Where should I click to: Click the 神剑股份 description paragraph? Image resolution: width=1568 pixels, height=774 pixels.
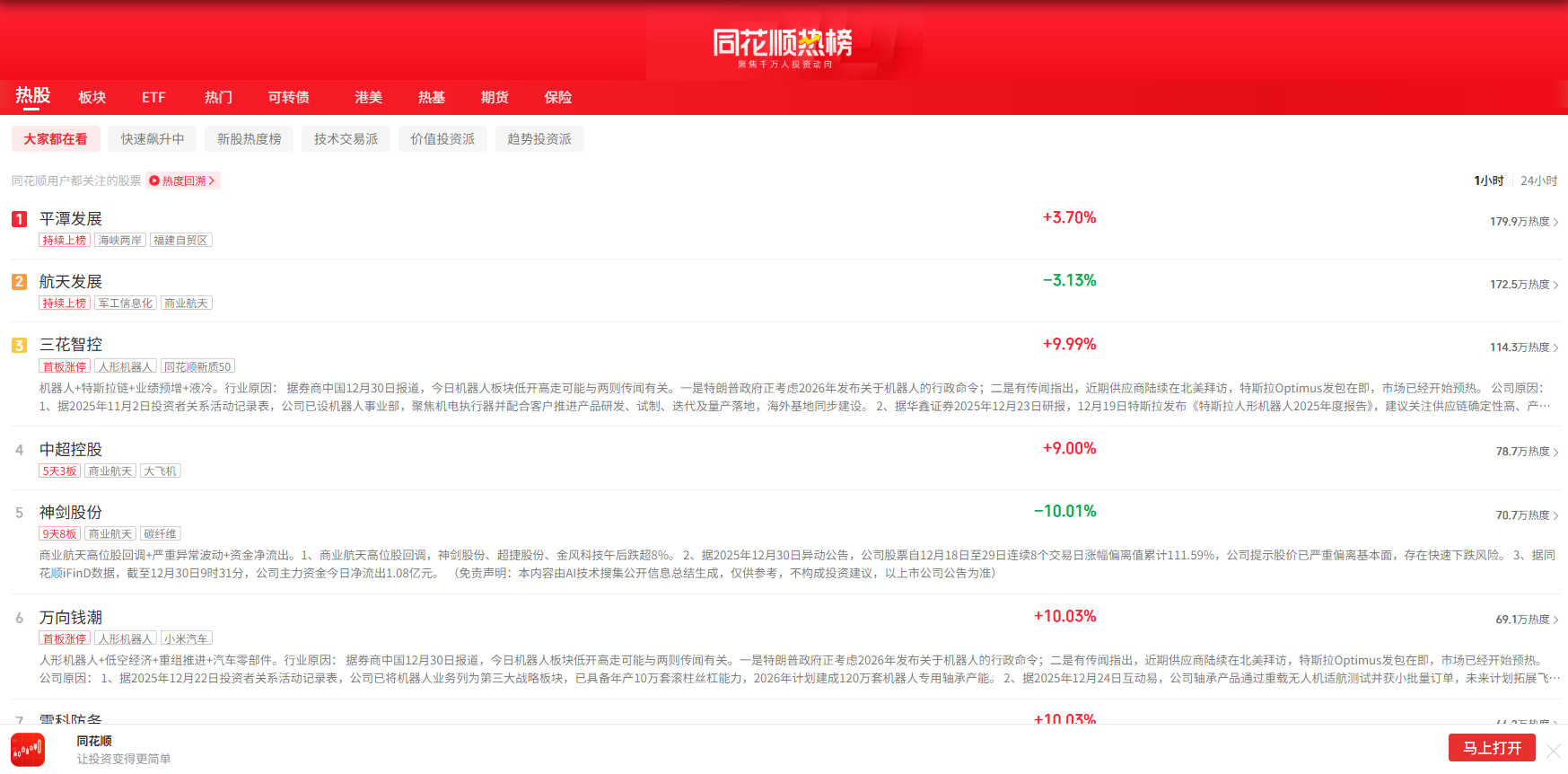(797, 564)
